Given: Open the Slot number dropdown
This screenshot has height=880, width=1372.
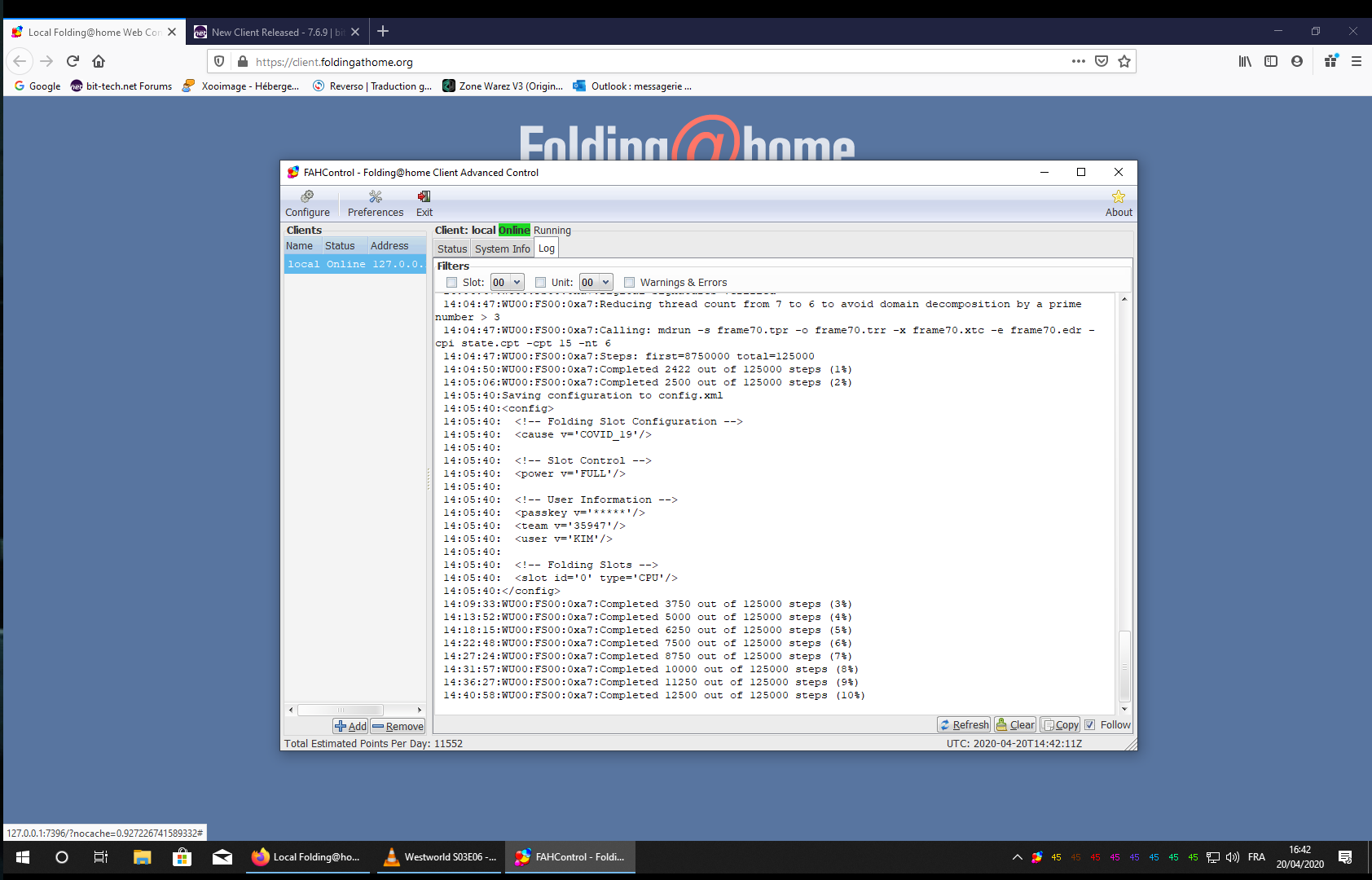Looking at the screenshot, I should pos(507,283).
